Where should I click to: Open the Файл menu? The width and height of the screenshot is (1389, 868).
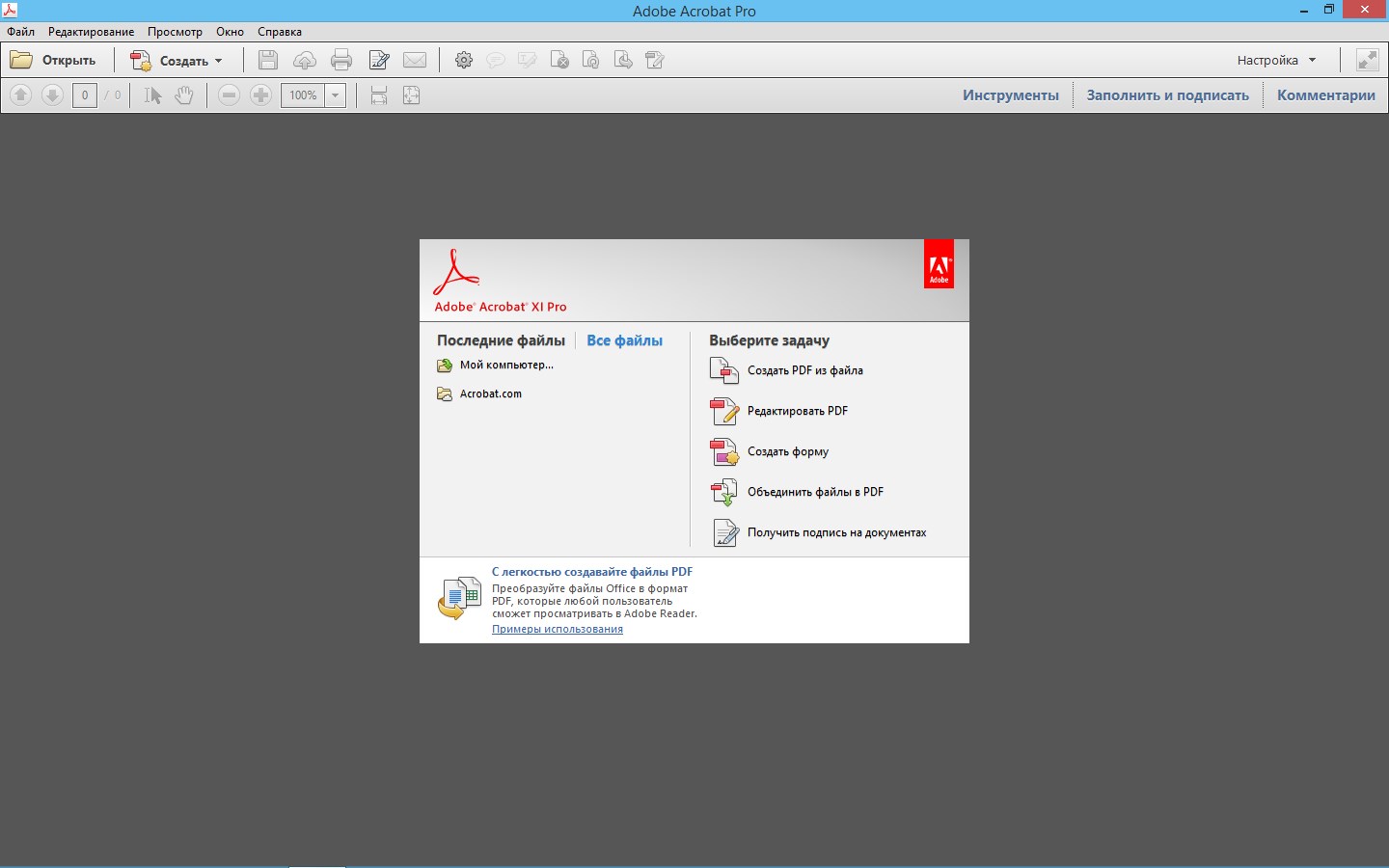(x=20, y=32)
